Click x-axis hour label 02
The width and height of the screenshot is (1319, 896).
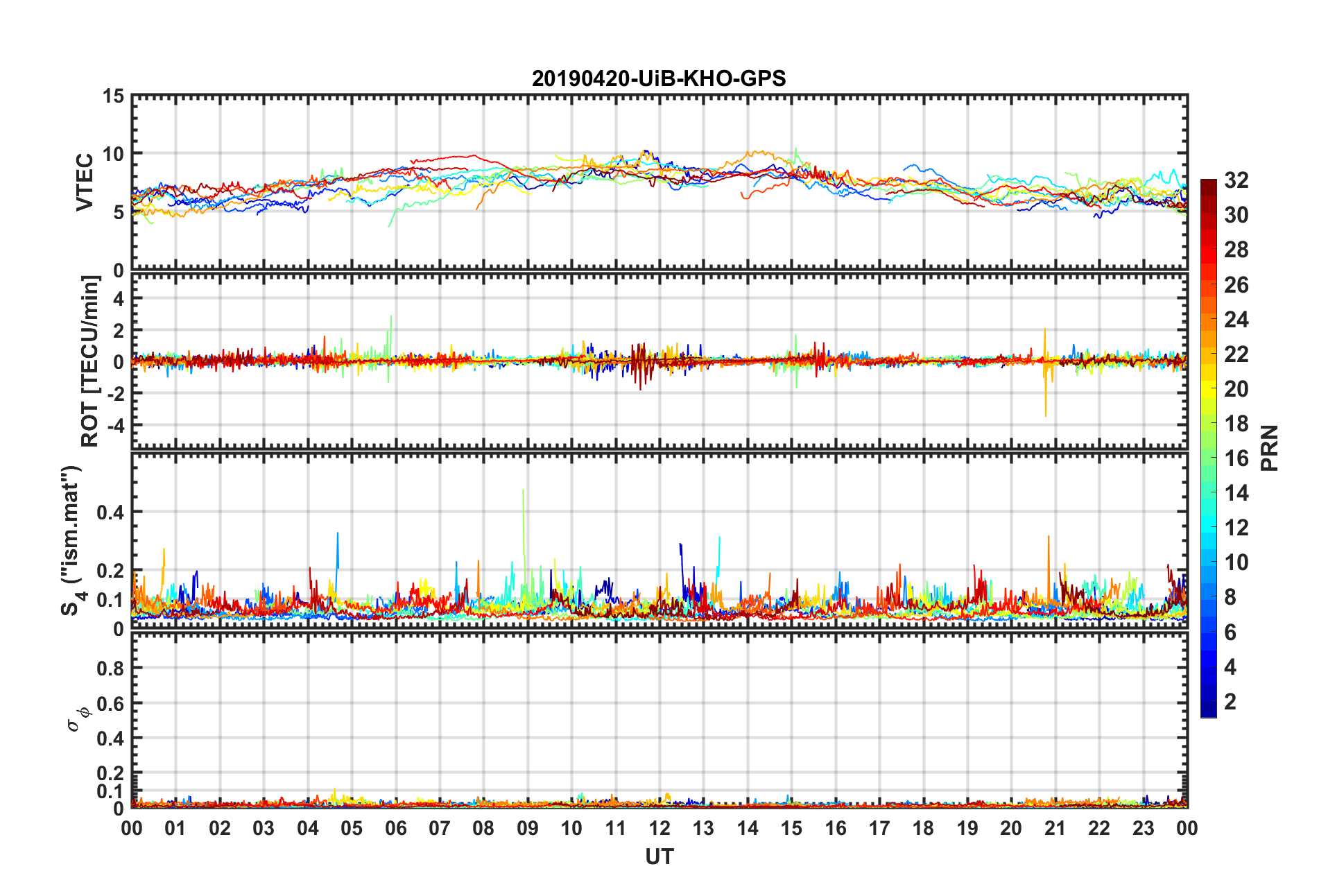click(x=220, y=828)
